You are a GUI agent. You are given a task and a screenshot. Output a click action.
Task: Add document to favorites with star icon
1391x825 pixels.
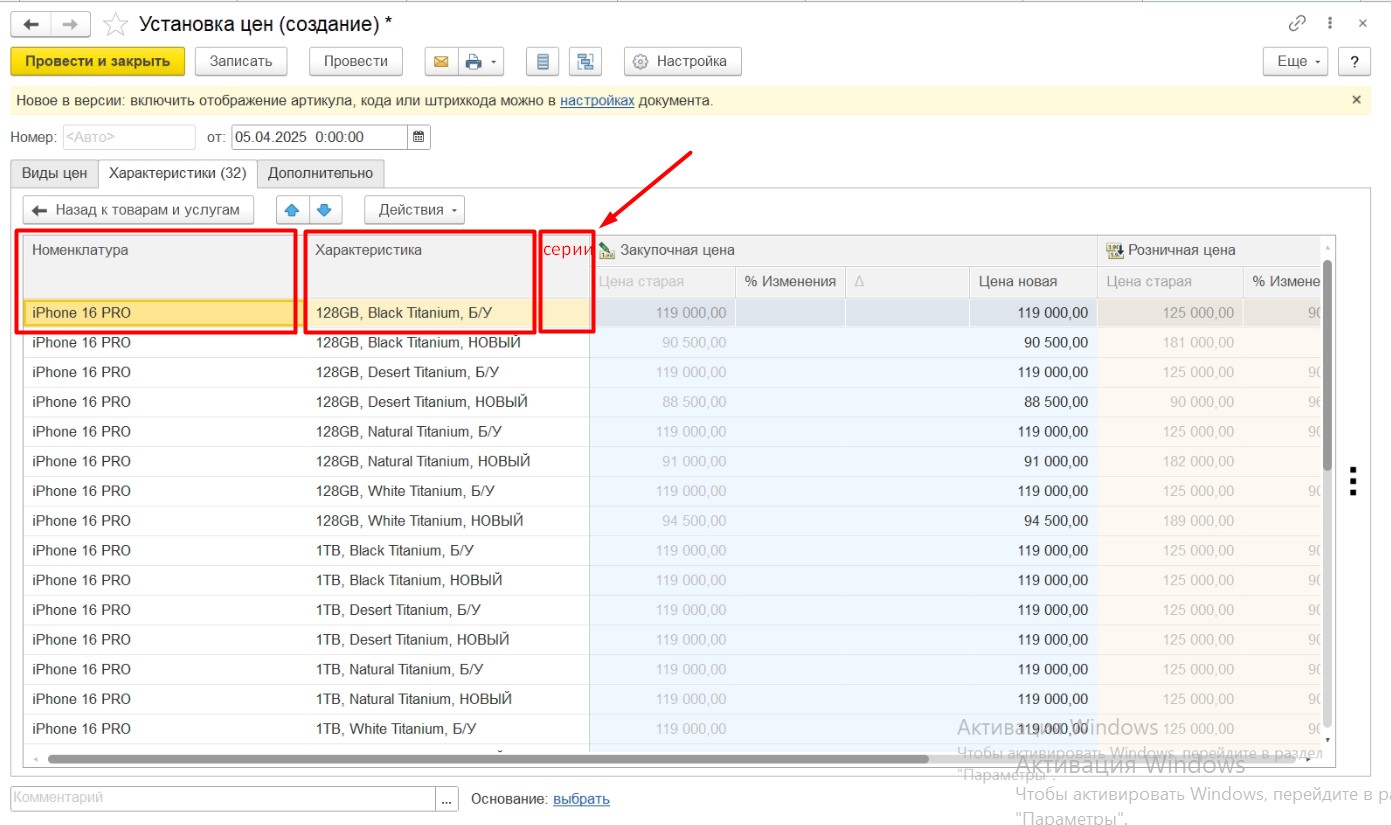click(x=116, y=24)
